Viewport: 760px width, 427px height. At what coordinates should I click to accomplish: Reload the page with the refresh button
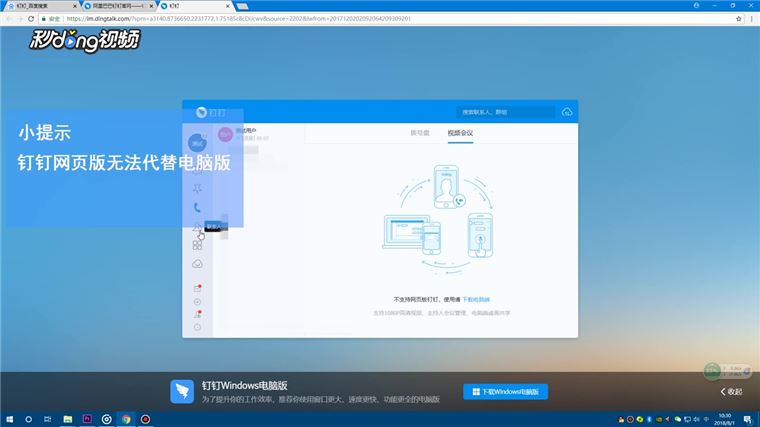point(31,18)
